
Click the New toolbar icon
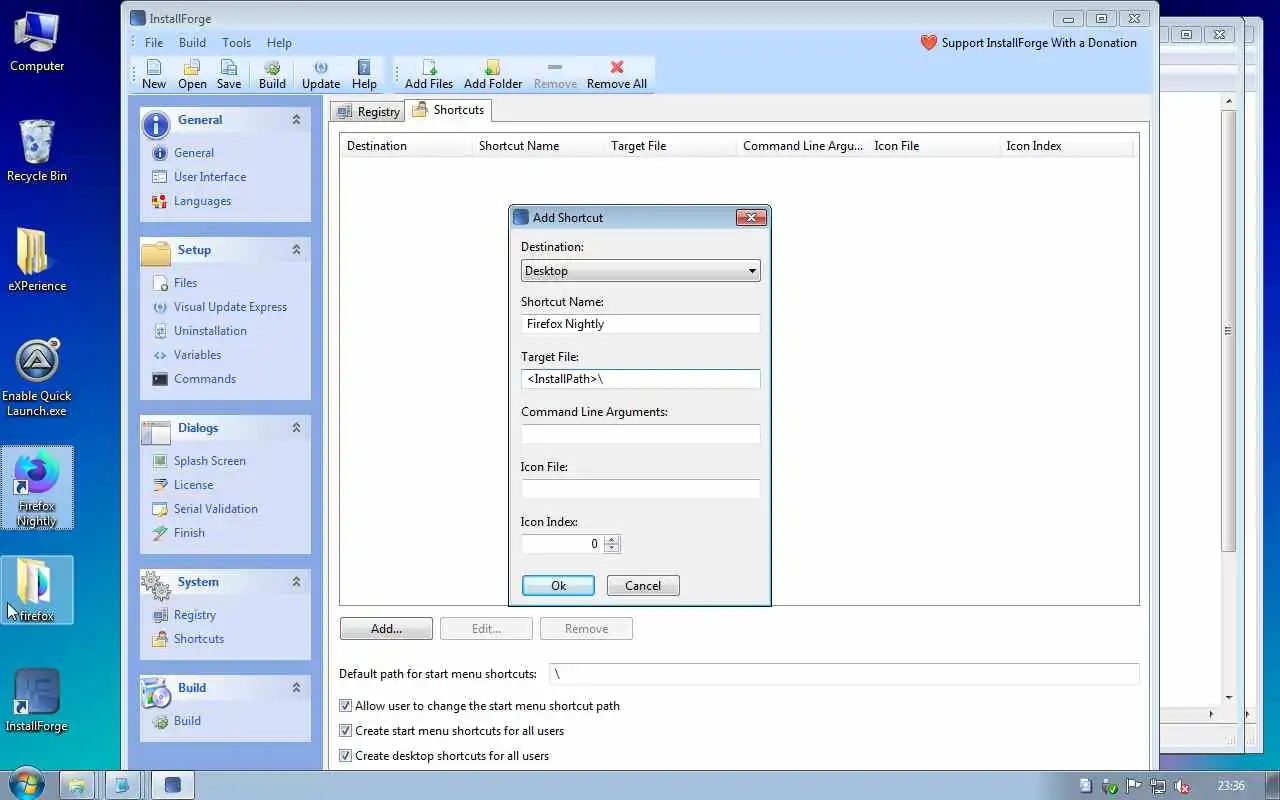point(154,74)
